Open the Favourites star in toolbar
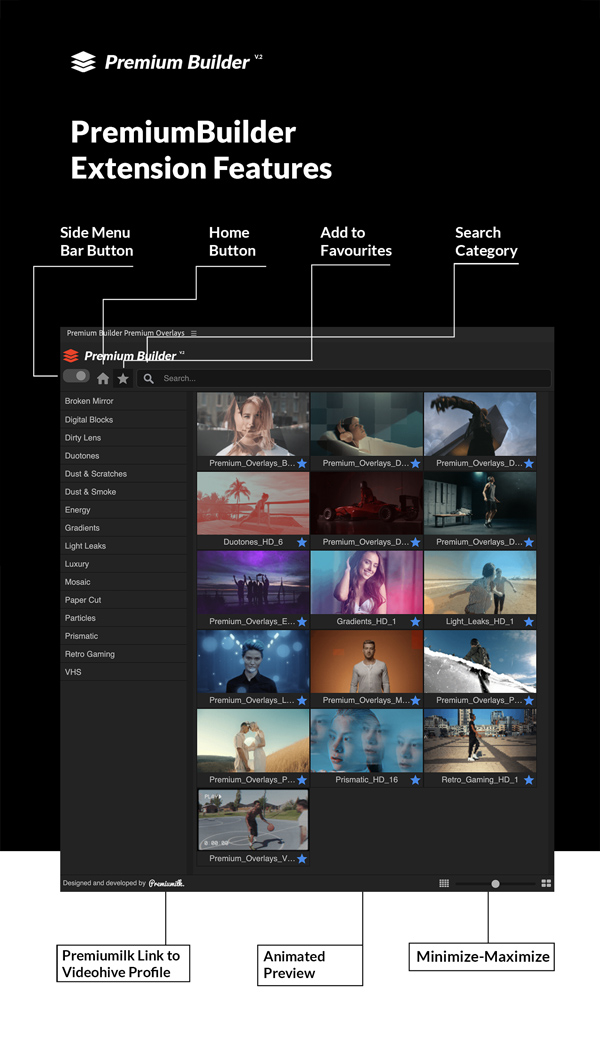The width and height of the screenshot is (600, 1049). point(123,379)
